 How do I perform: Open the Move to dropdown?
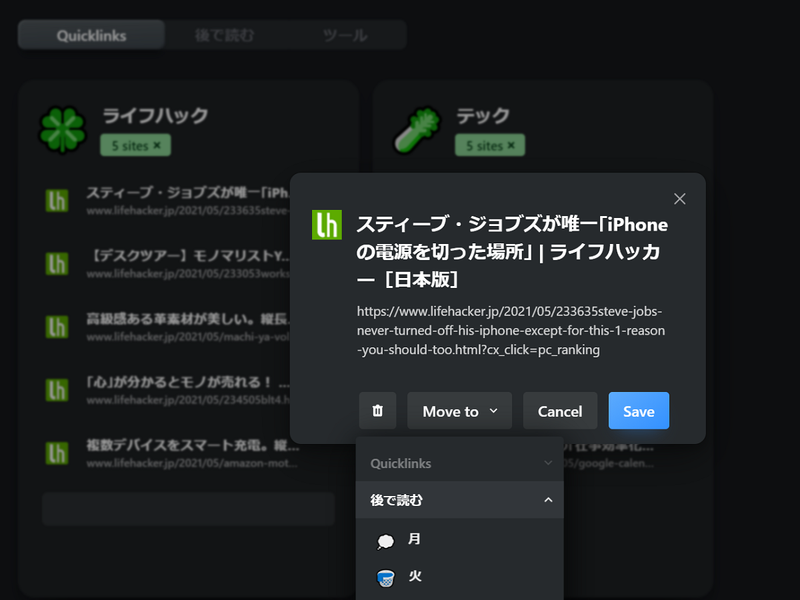[x=460, y=411]
